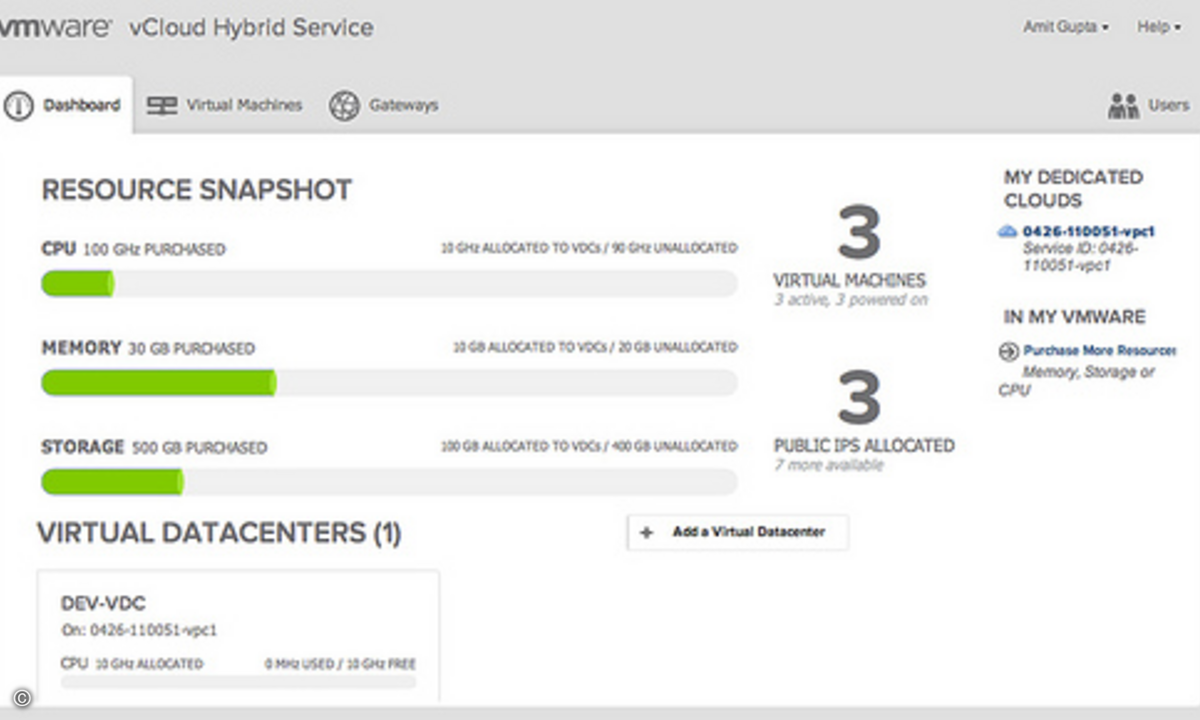This screenshot has height=720, width=1200.
Task: Open the Amit Gupta account dropdown
Action: (1066, 27)
